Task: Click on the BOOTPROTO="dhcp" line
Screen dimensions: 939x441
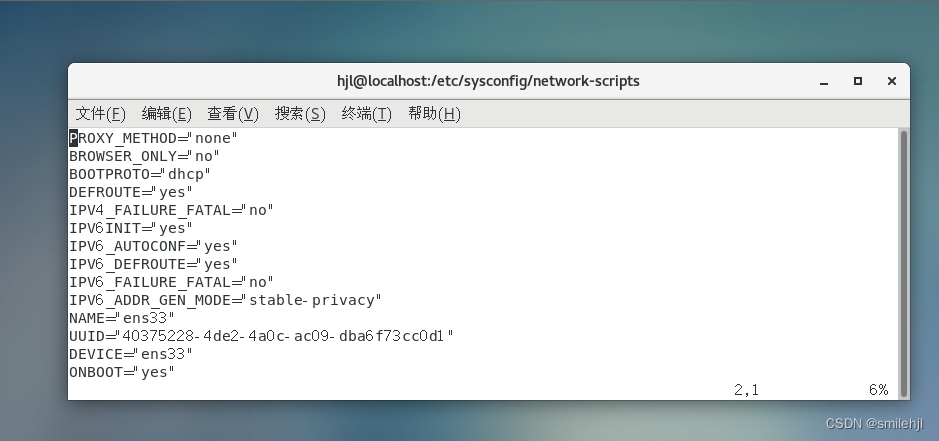Action: pos(140,173)
